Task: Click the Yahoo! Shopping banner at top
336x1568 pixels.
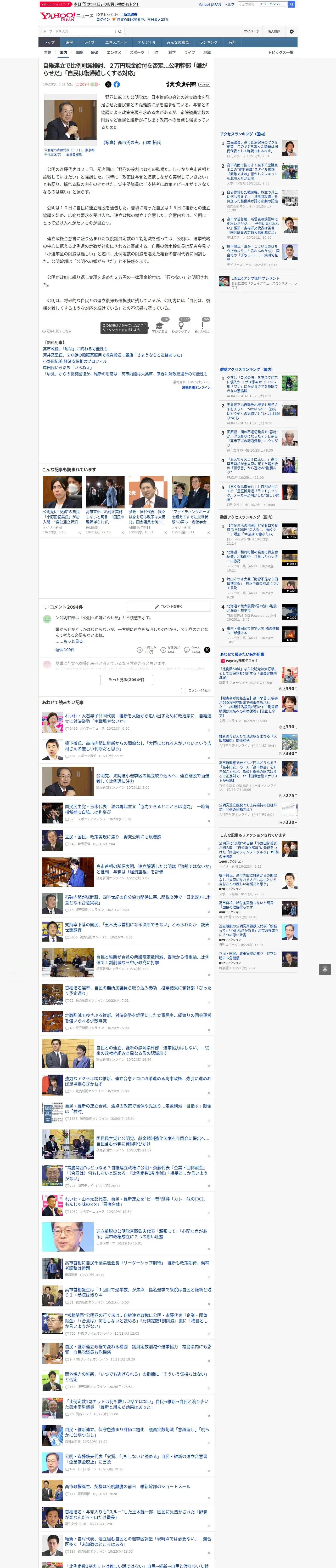Action: tap(90, 4)
